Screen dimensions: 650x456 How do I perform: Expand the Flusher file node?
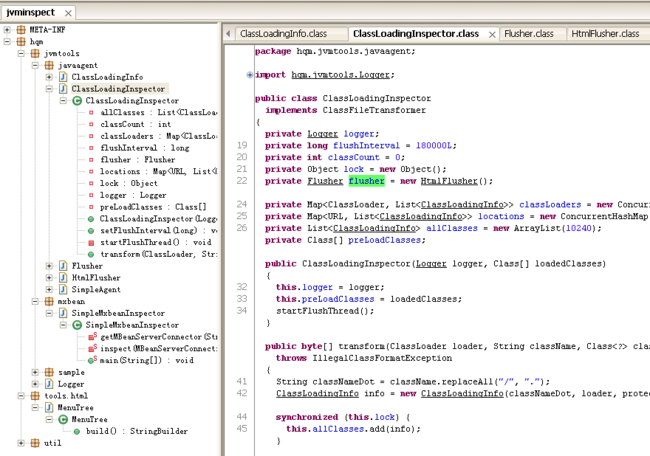(49, 266)
